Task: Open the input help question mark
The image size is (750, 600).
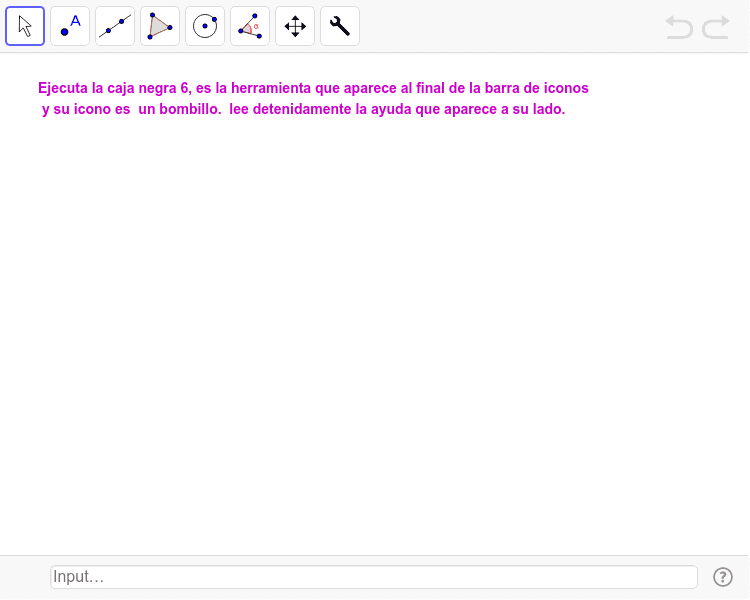Action: (x=722, y=577)
